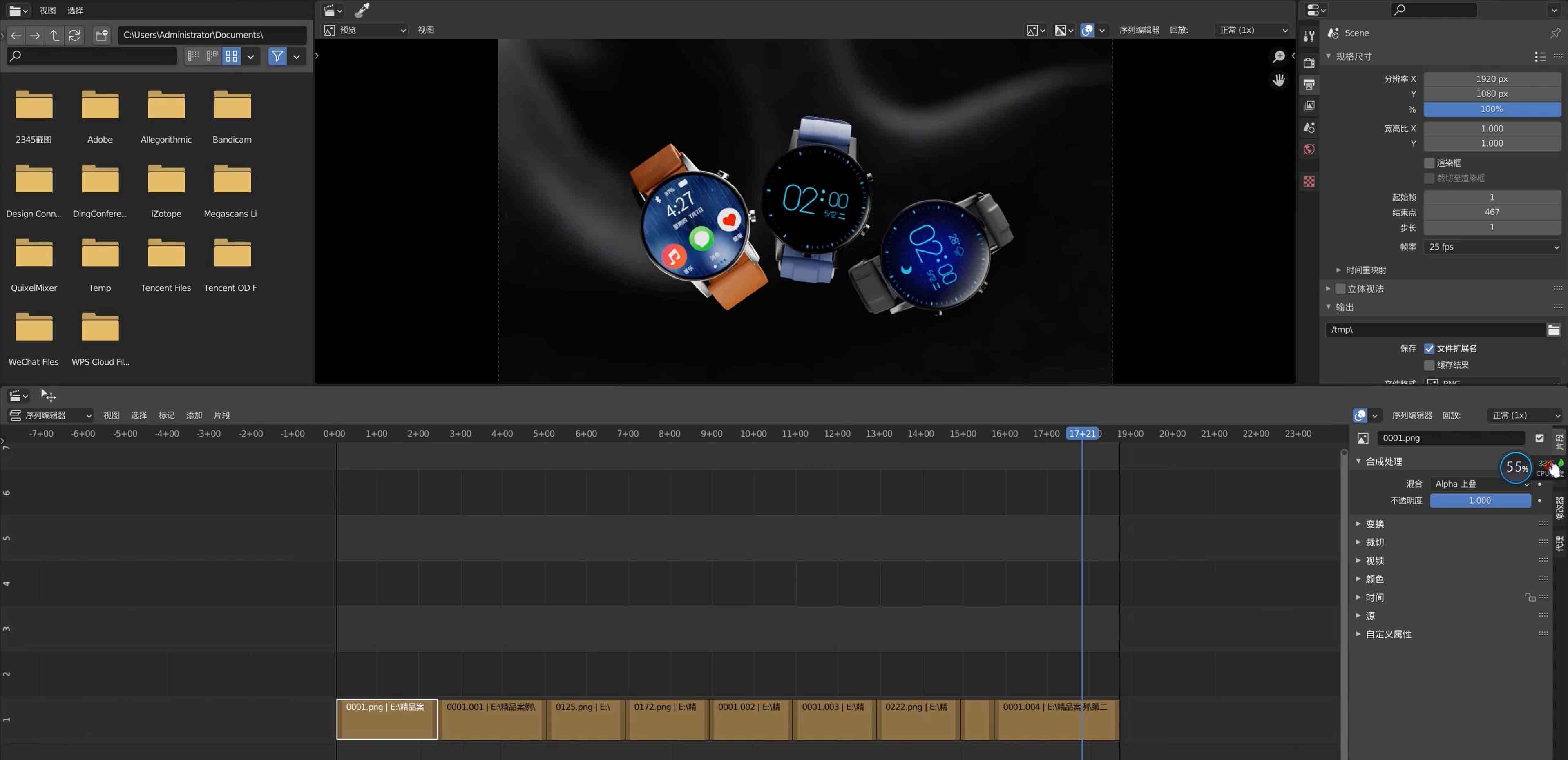Screen dimensions: 1568x760
Task: Switch to thumbnail display mode
Action: (231, 56)
